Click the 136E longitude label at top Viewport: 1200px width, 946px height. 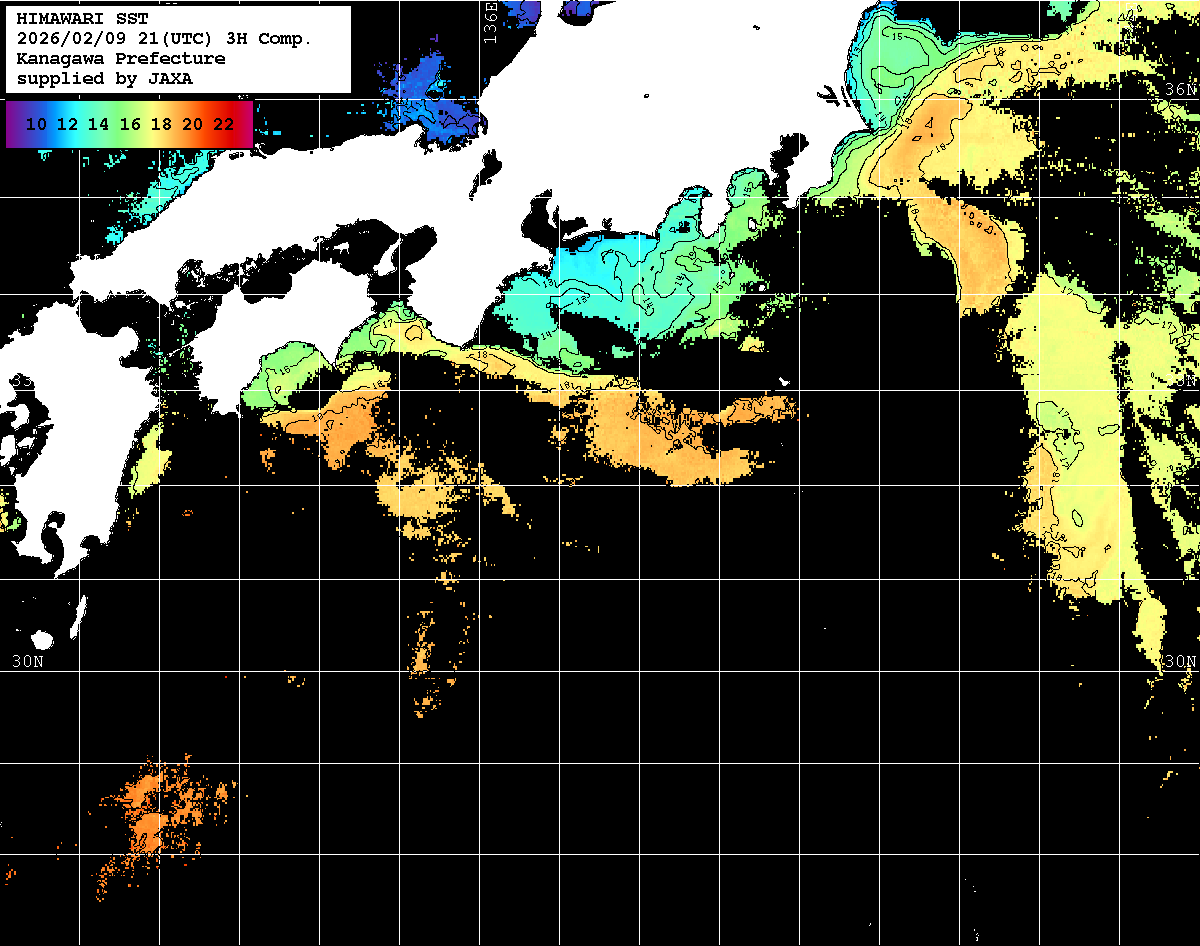coord(490,20)
